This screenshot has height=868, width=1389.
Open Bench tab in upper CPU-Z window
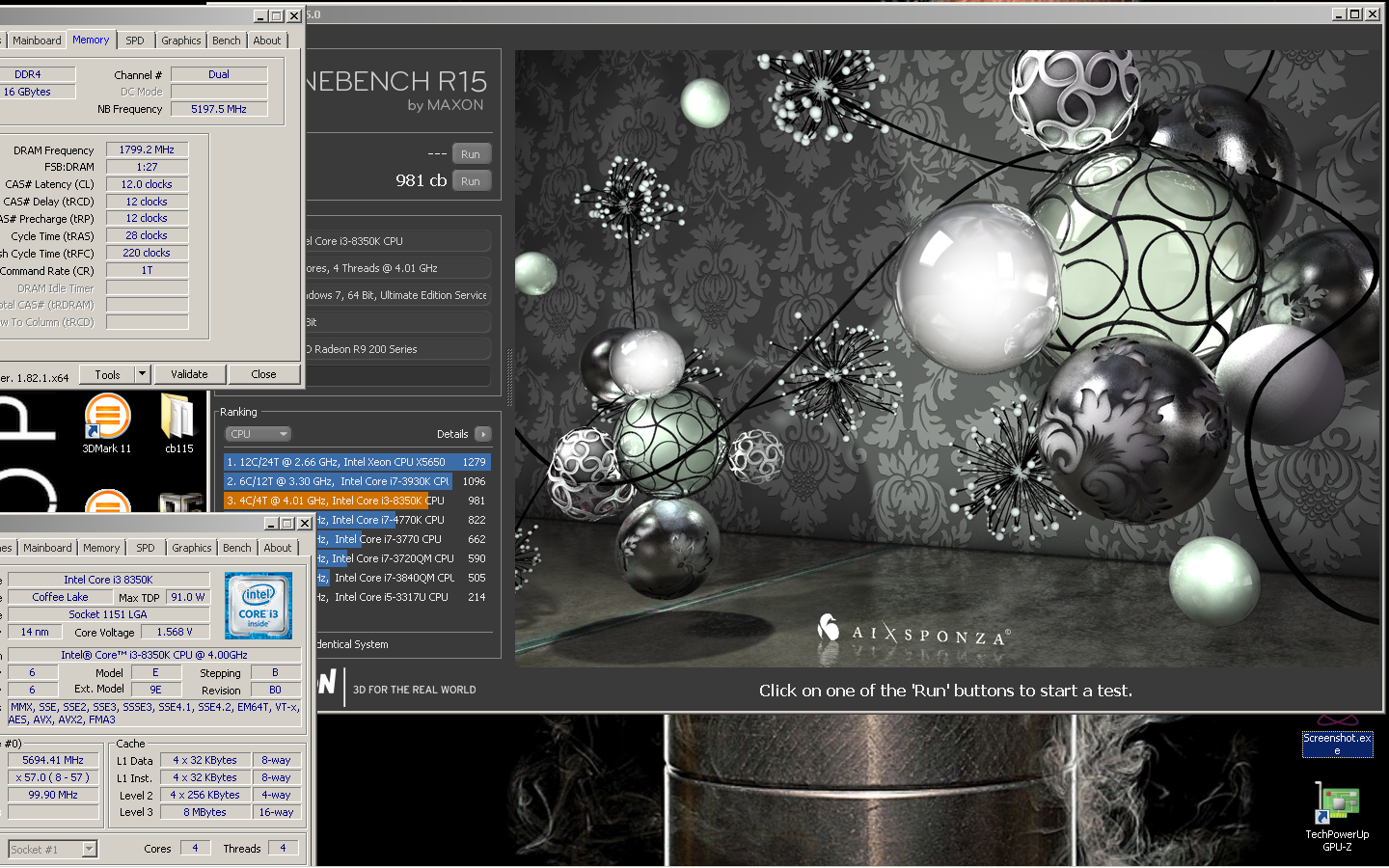coord(227,41)
